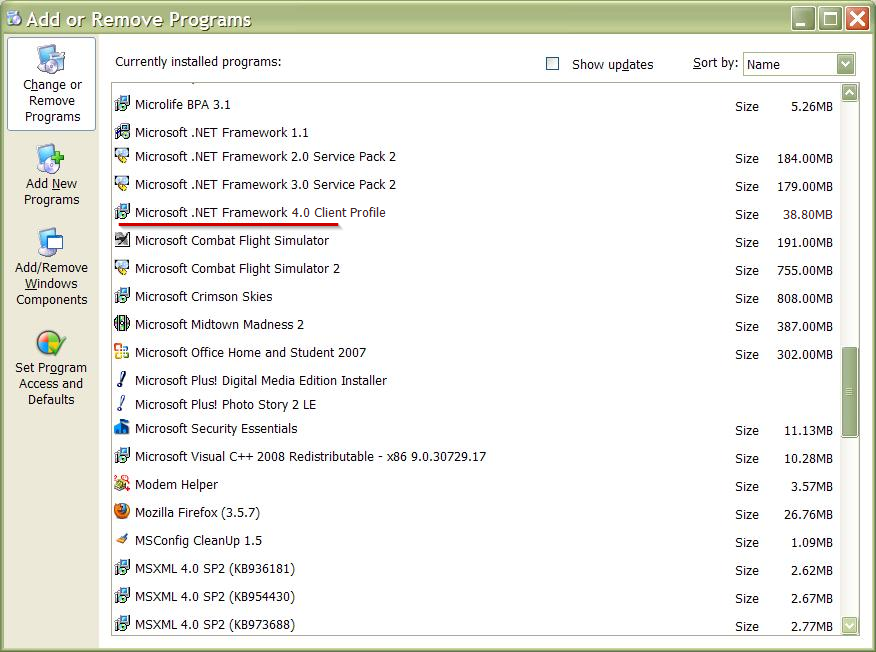Click the Mozilla Firefox program icon
This screenshot has height=652, width=876.
(x=122, y=512)
